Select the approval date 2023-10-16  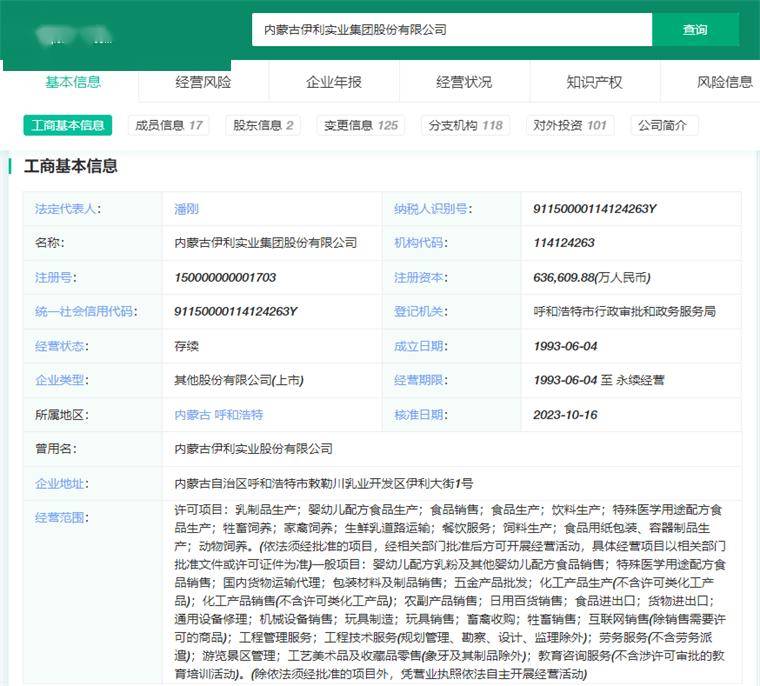click(x=565, y=415)
